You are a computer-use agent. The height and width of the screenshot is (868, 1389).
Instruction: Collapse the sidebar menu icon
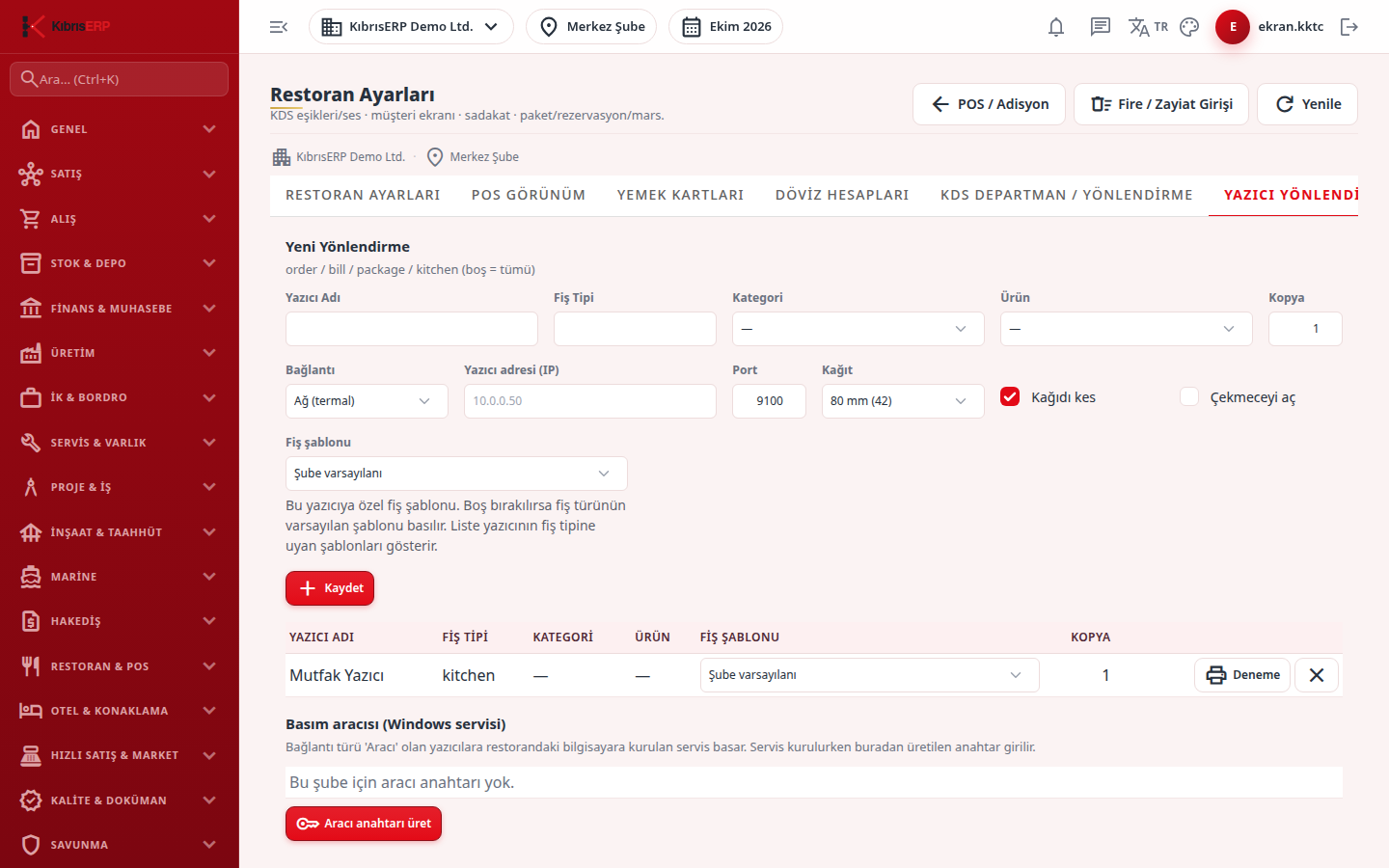(279, 27)
